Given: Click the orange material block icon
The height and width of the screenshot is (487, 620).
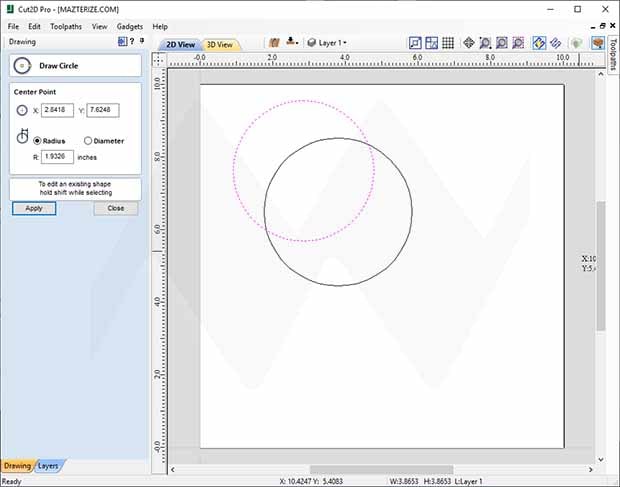Looking at the screenshot, I should pyautogui.click(x=598, y=43).
